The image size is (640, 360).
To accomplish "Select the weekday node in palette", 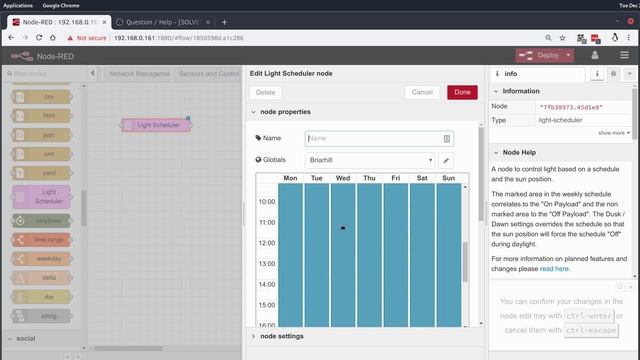I will (x=42, y=259).
